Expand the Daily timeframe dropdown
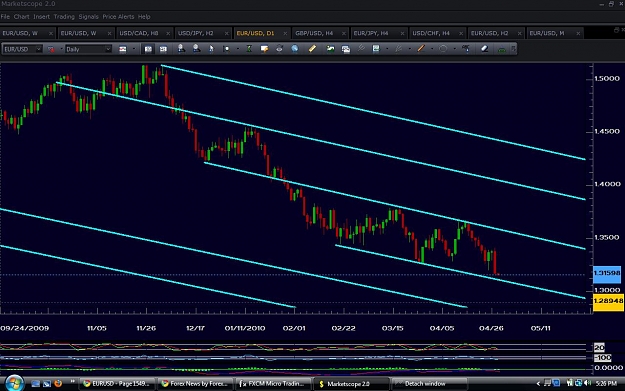 (x=108, y=49)
